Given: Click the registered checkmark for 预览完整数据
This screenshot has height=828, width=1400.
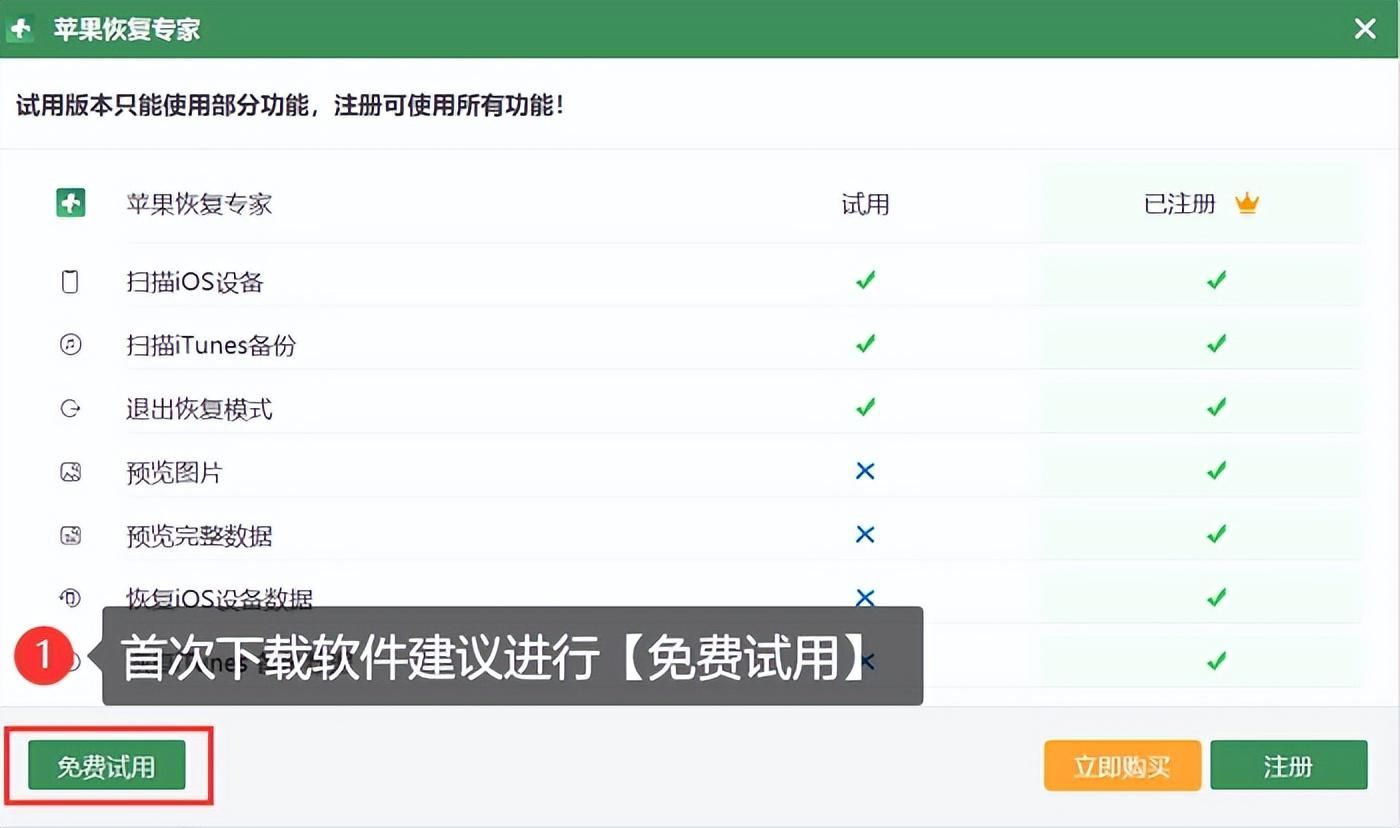Looking at the screenshot, I should click(1217, 535).
